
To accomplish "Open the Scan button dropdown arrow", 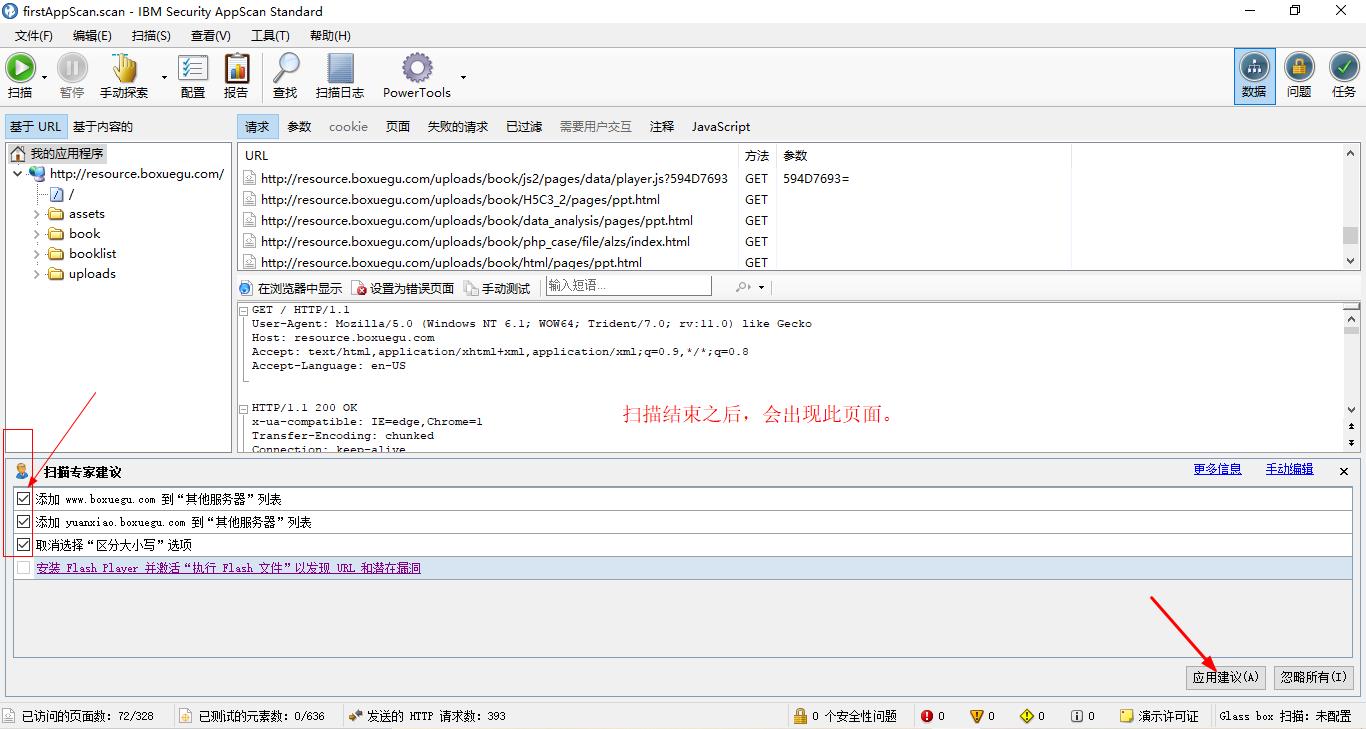I will 45,77.
